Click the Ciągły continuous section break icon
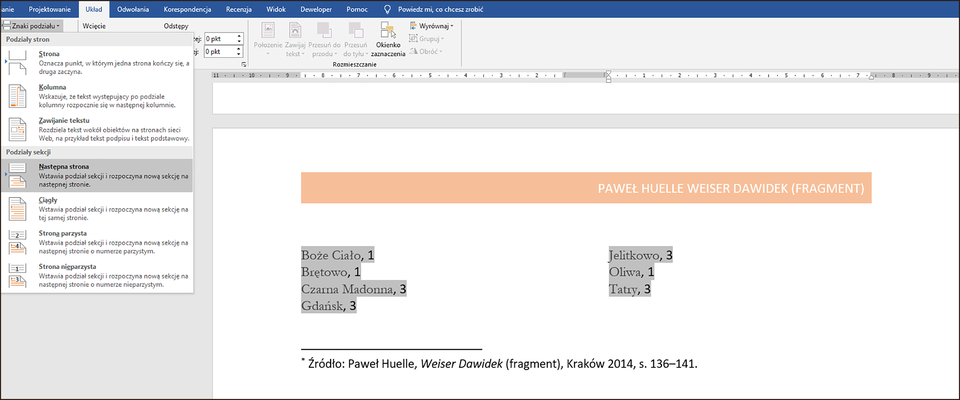Screen dimensions: 960x400 (19, 208)
